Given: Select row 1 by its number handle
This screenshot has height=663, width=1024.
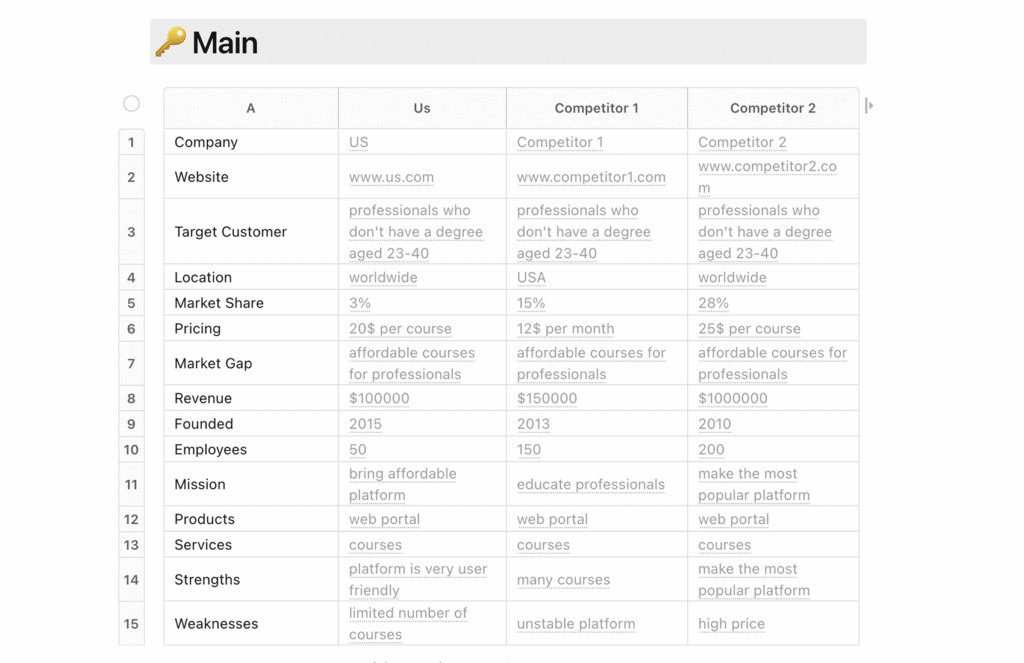Looking at the screenshot, I should tap(131, 142).
